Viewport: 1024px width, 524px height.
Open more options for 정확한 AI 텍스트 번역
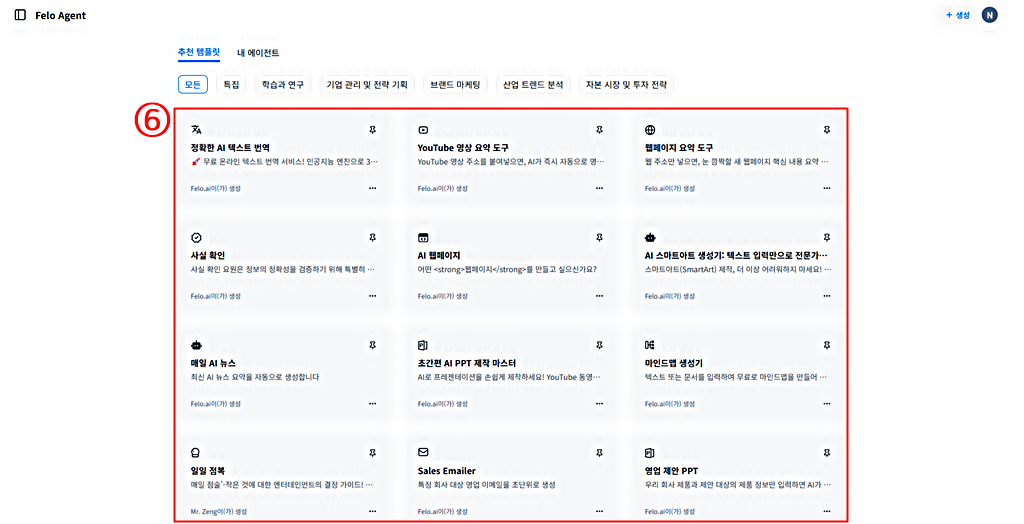[x=372, y=188]
